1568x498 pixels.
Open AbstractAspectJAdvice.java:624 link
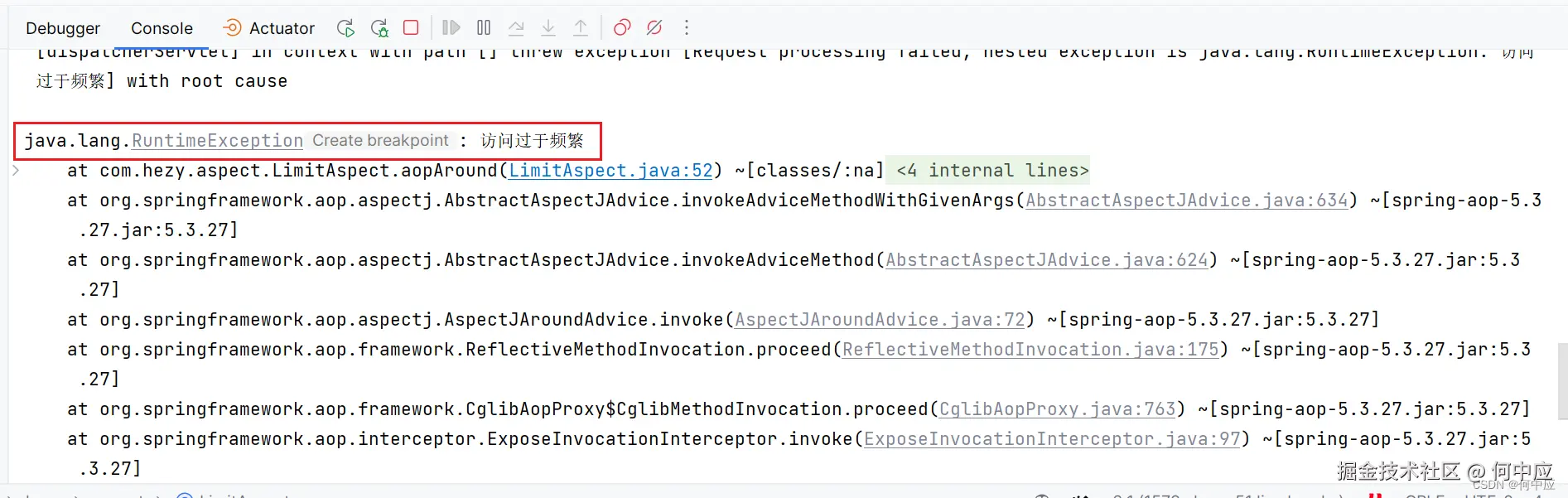click(x=1047, y=260)
